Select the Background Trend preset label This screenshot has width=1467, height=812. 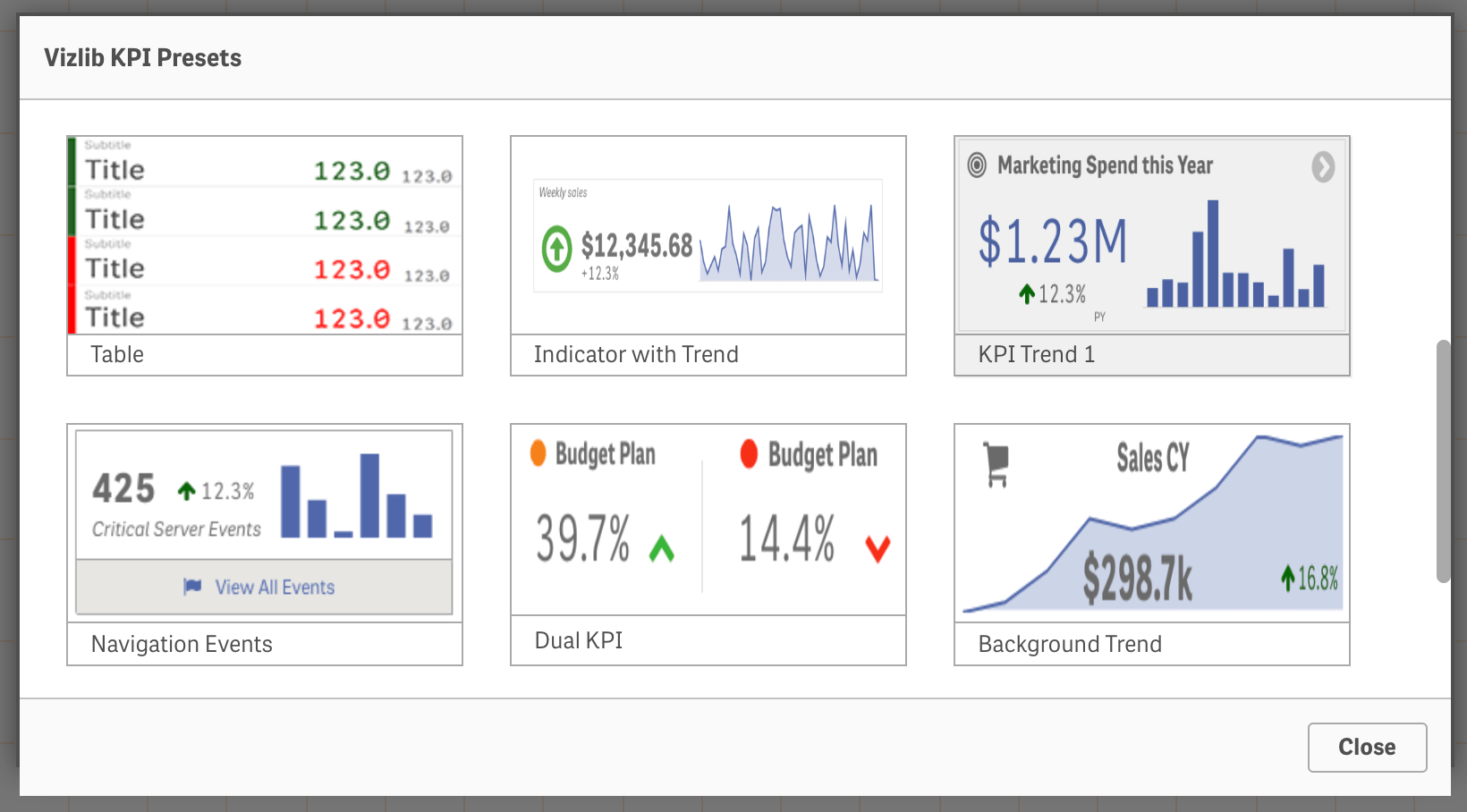[x=1070, y=644]
